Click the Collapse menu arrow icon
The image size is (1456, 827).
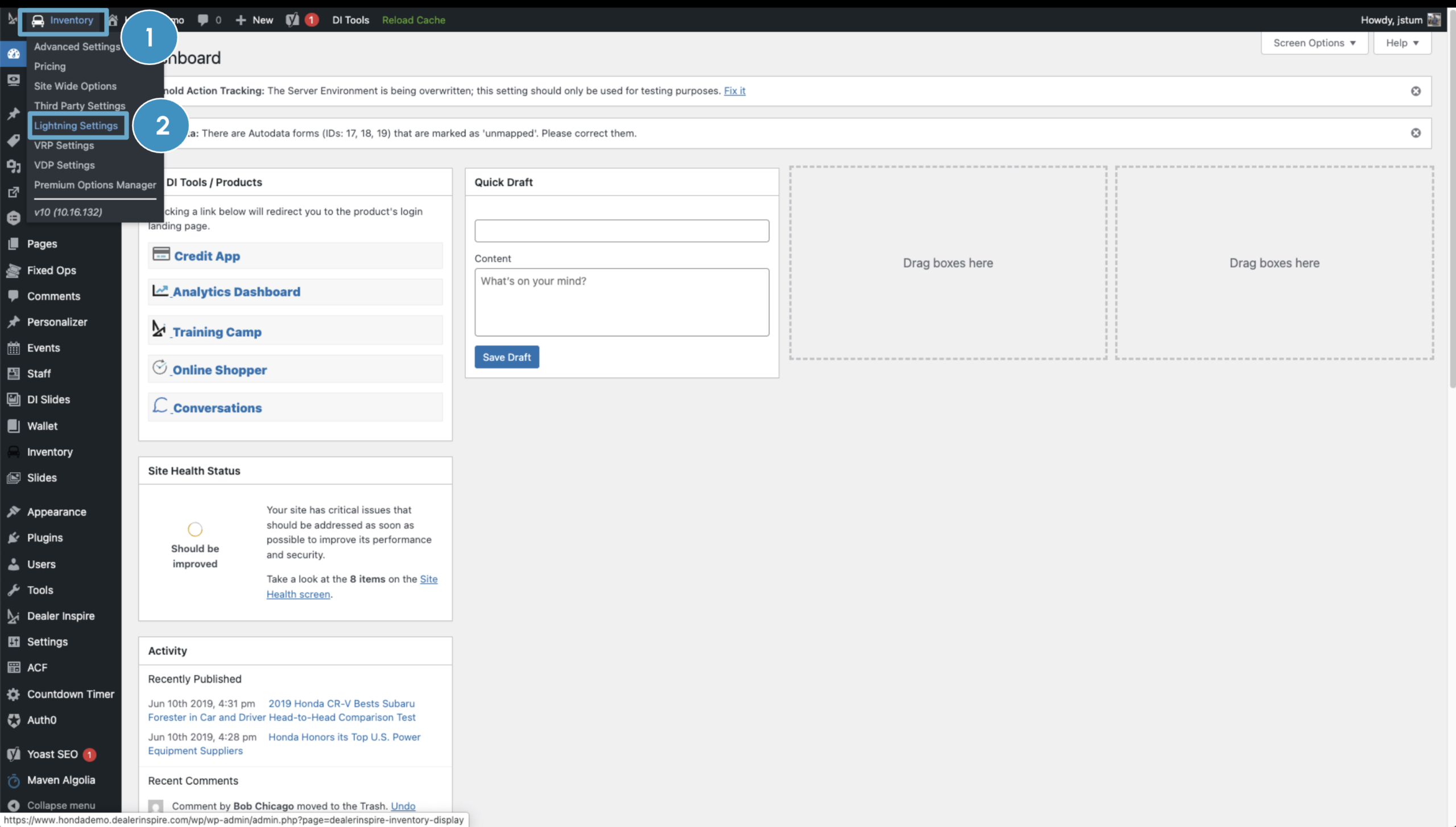[14, 805]
